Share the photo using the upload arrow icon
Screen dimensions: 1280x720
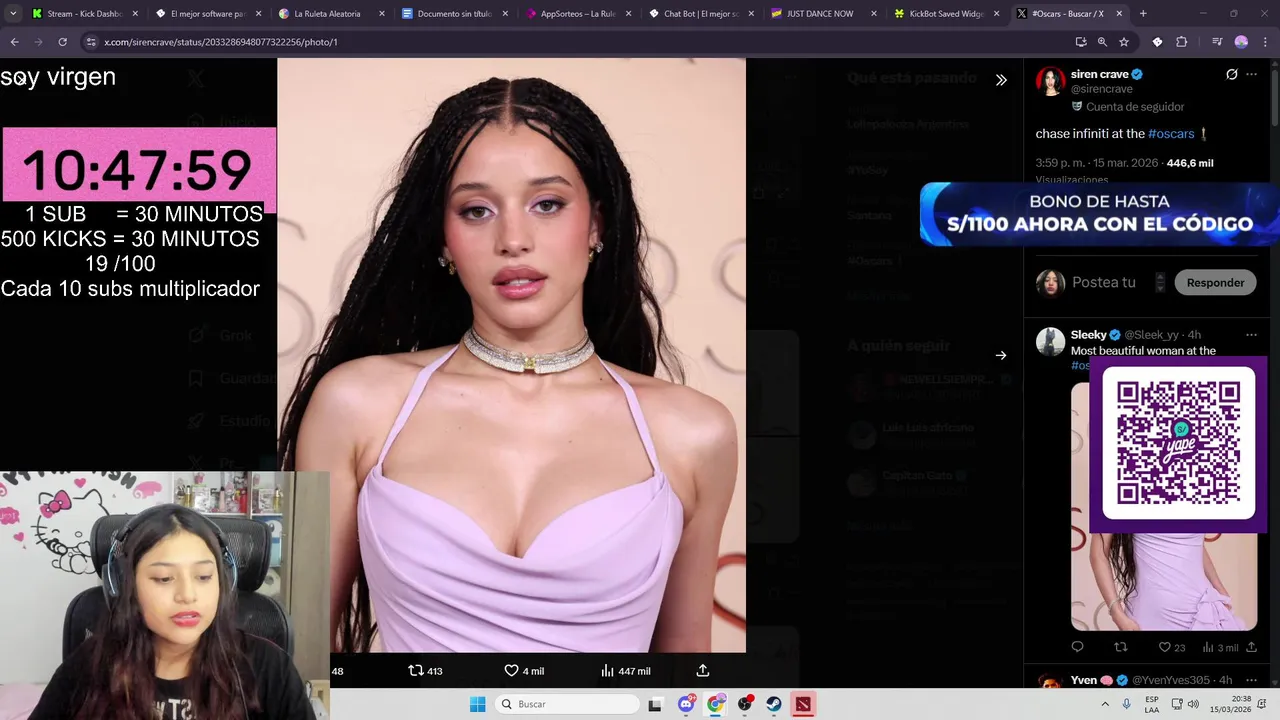pyautogui.click(x=703, y=671)
